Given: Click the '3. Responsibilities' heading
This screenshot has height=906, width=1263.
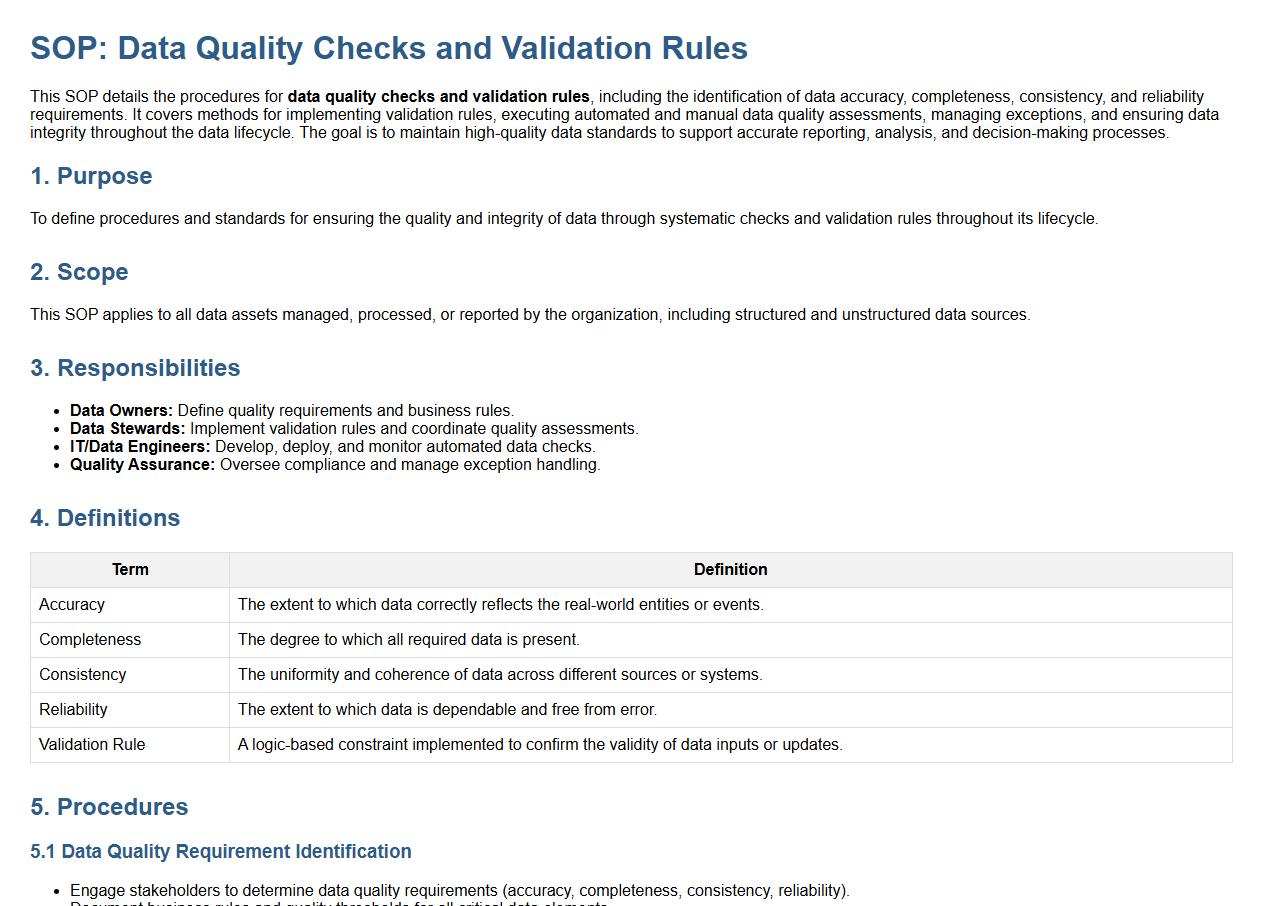Looking at the screenshot, I should pyautogui.click(x=135, y=368).
